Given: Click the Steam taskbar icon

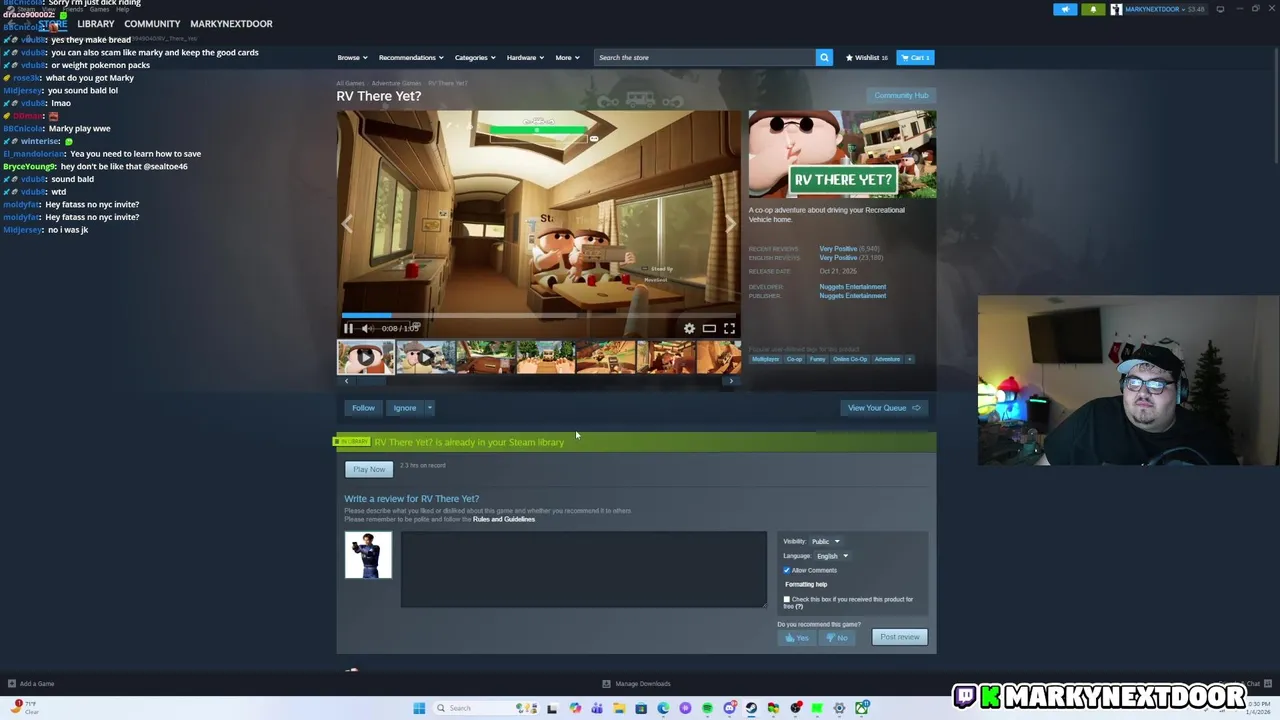Looking at the screenshot, I should (751, 708).
